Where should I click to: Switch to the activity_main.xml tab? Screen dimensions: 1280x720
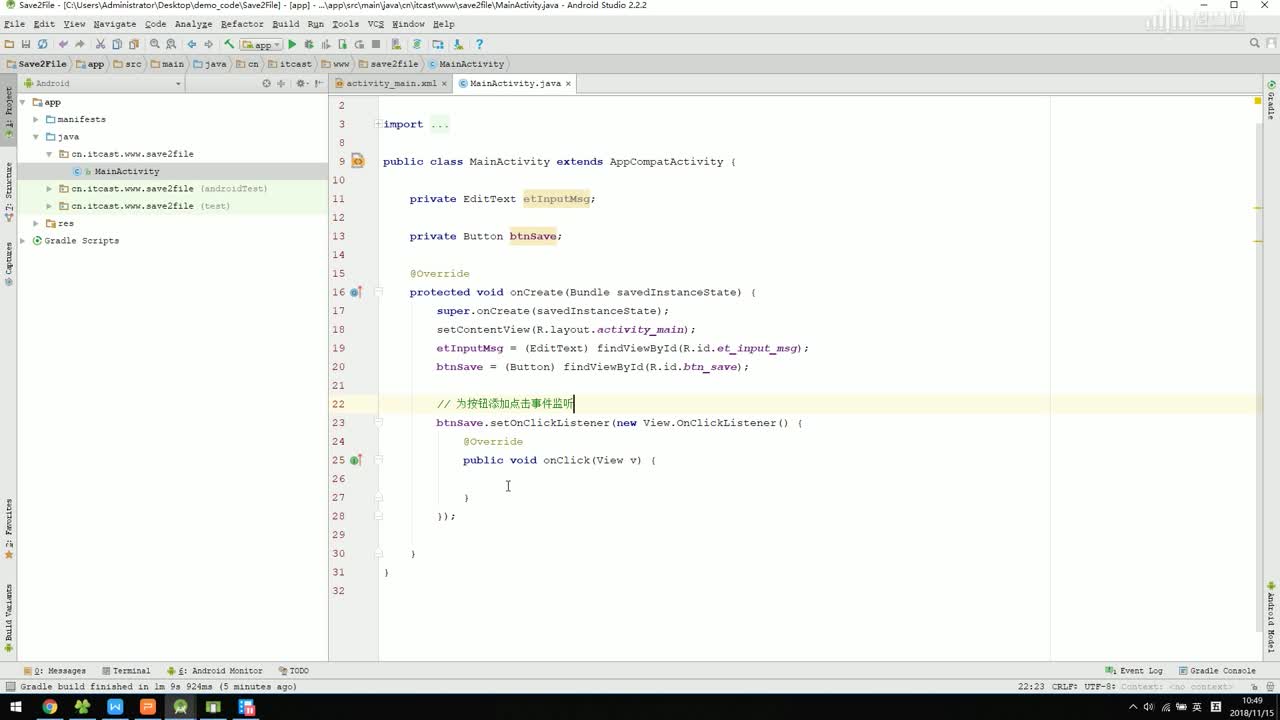pos(391,83)
